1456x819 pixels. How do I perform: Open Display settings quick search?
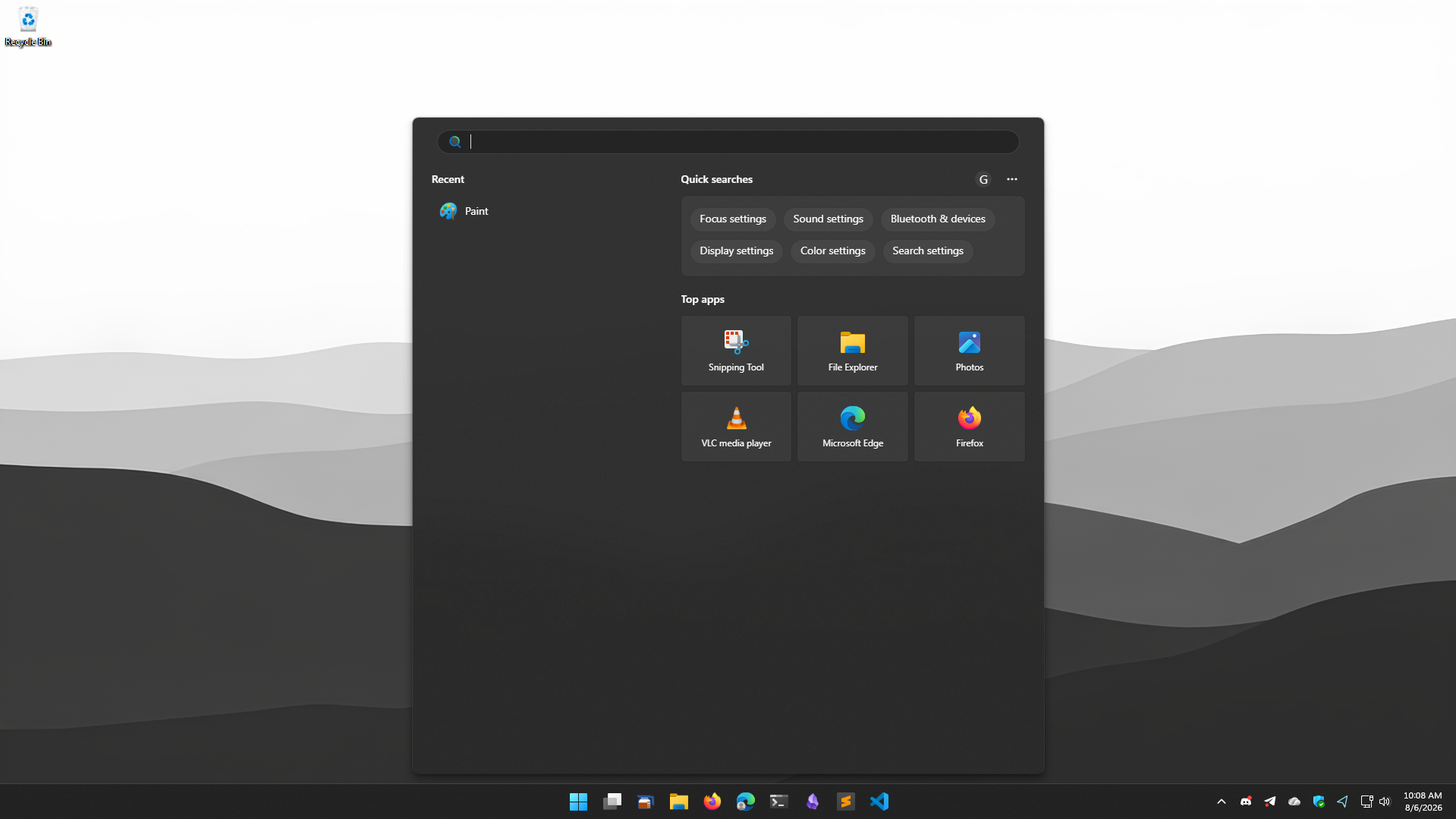point(737,251)
